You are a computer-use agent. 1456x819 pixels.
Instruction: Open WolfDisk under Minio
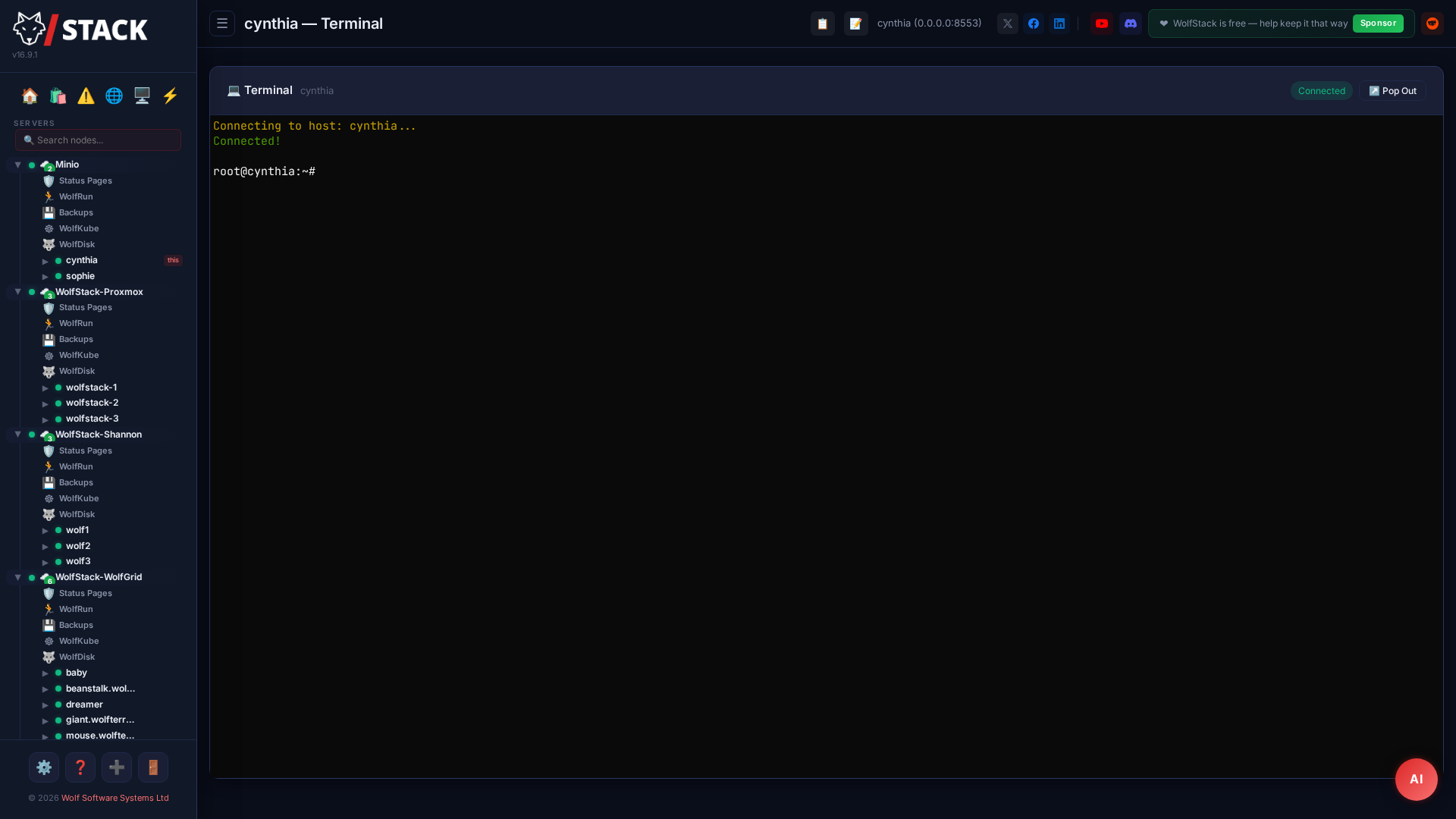(77, 244)
